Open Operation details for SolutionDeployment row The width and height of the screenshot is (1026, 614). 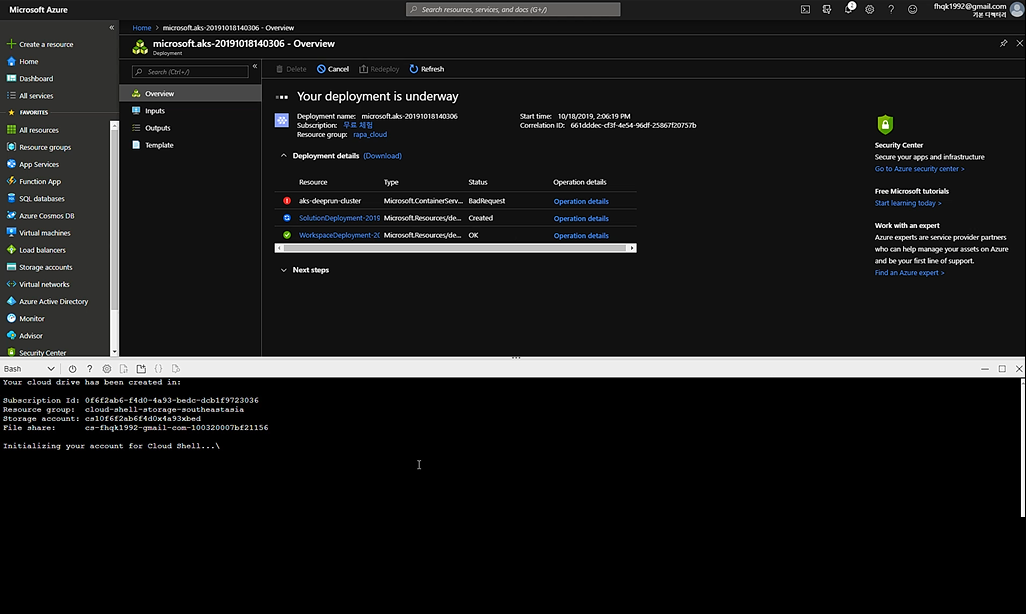[x=581, y=218]
